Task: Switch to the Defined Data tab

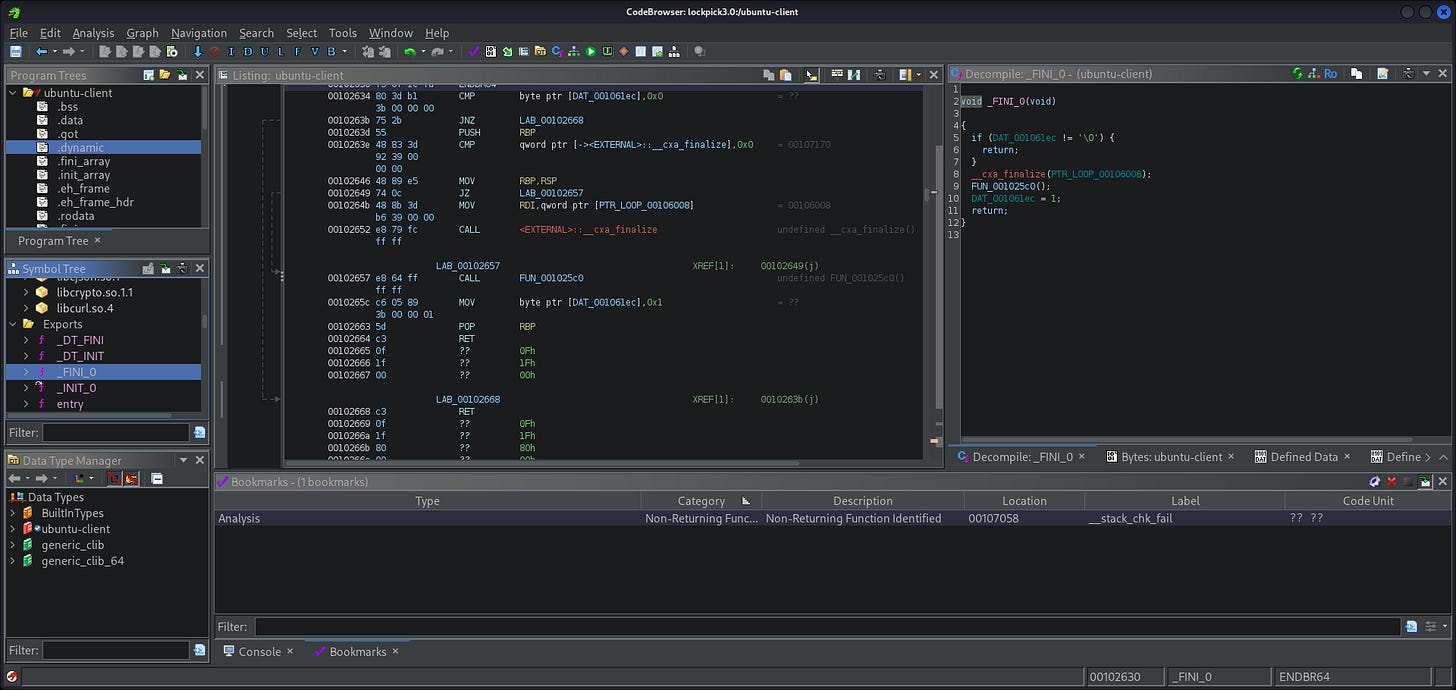Action: coord(1303,456)
